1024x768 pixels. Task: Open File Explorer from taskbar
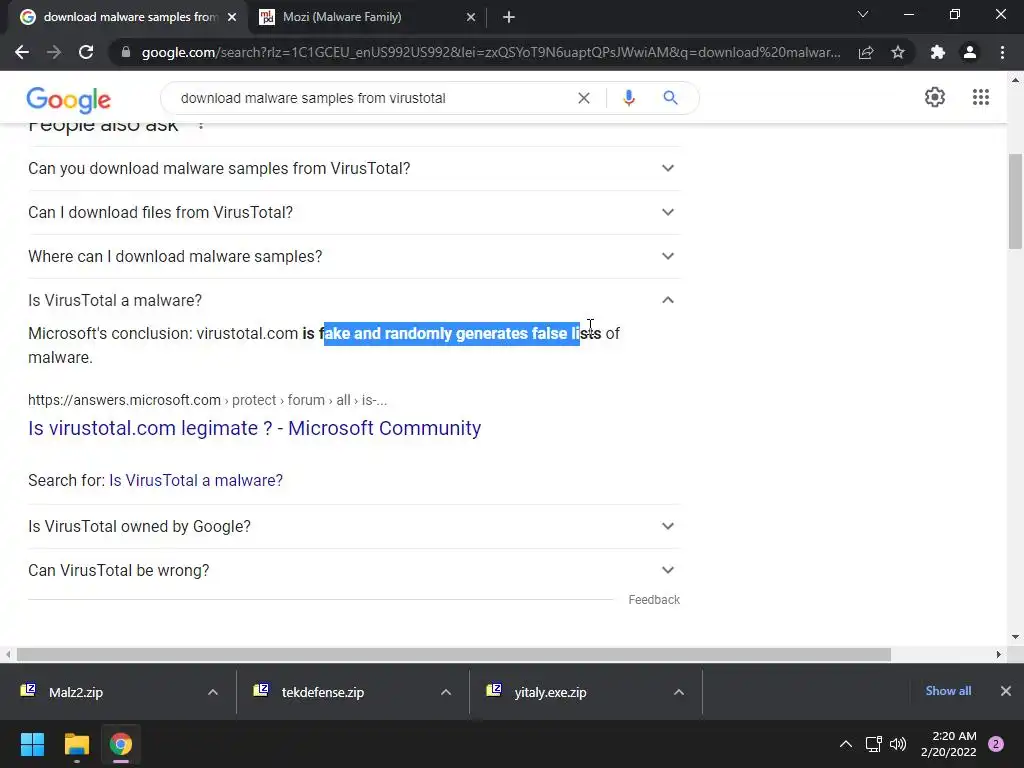(x=76, y=744)
